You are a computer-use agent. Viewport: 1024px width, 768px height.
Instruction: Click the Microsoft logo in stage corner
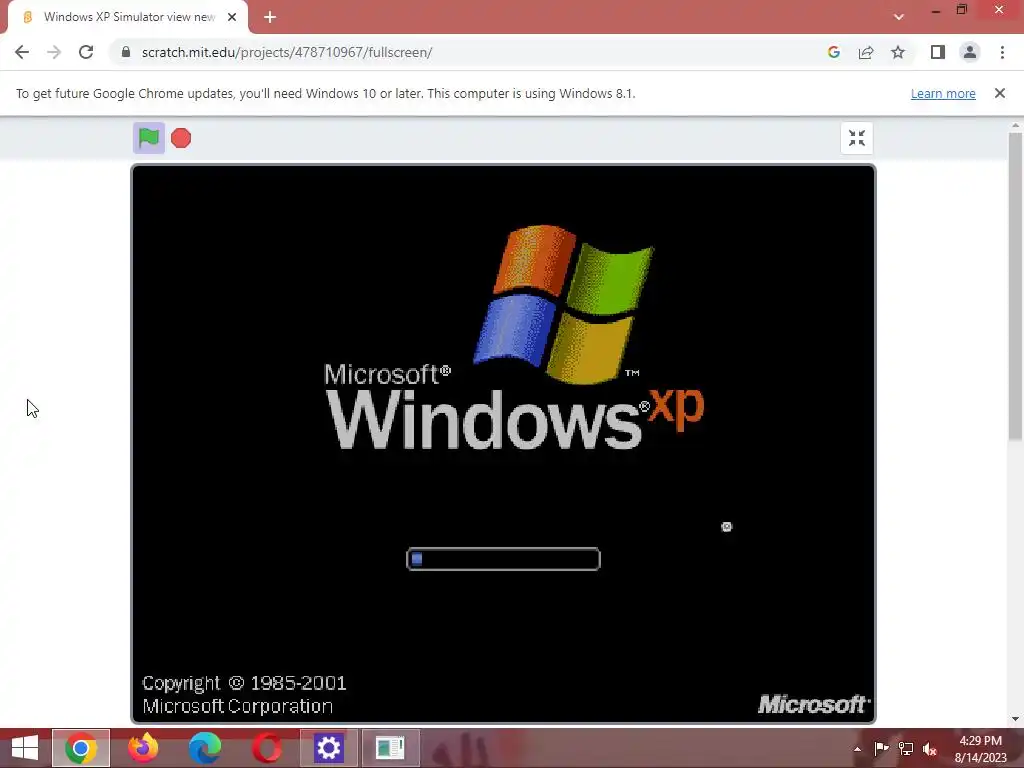click(x=814, y=704)
